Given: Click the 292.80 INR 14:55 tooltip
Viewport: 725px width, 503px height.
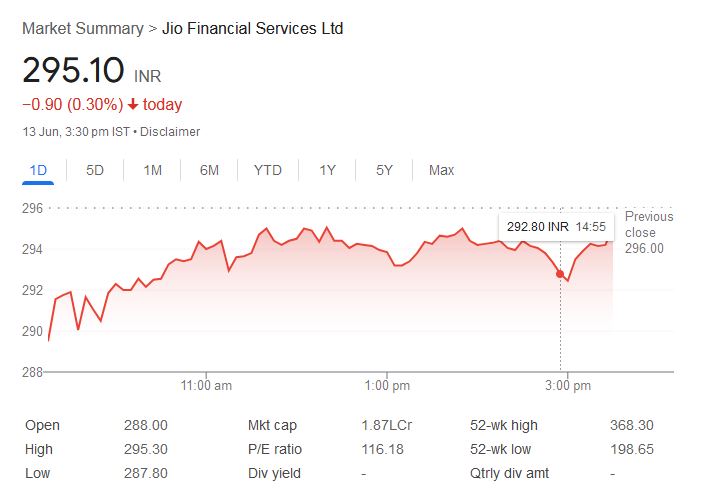Looking at the screenshot, I should 551,227.
